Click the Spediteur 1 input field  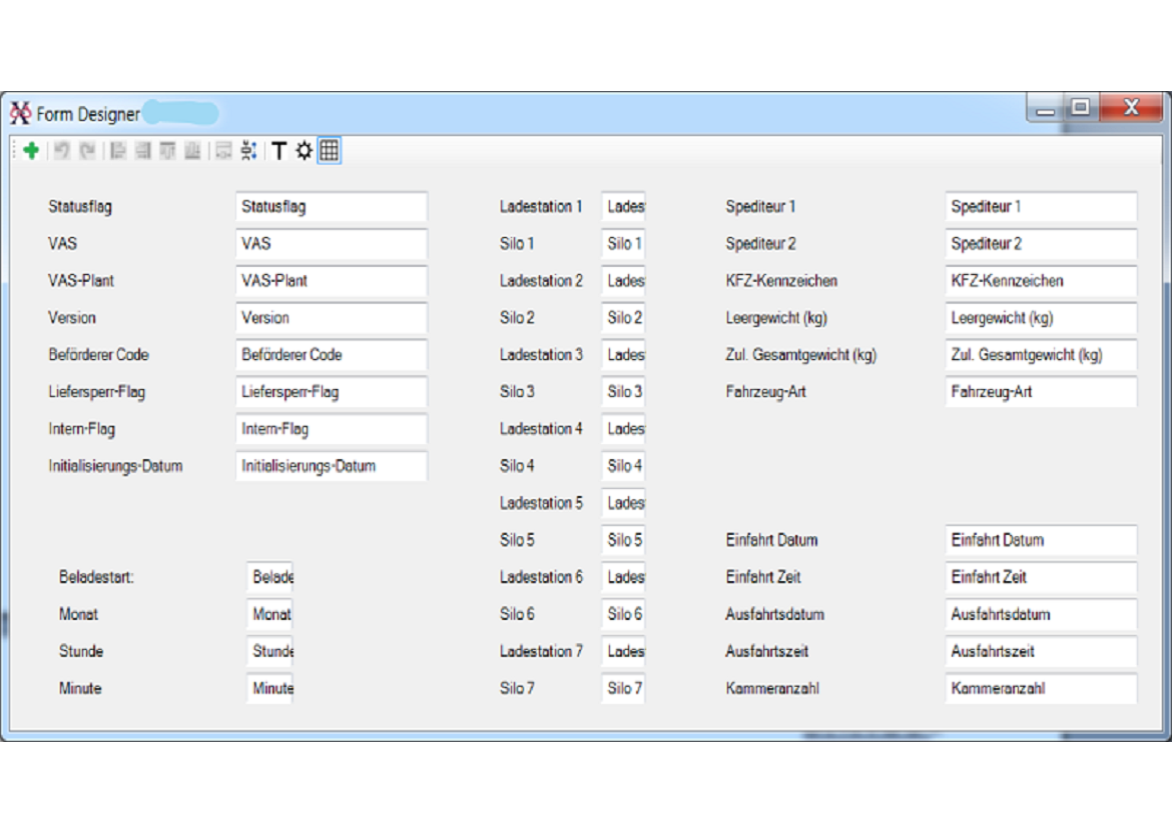coord(1040,207)
